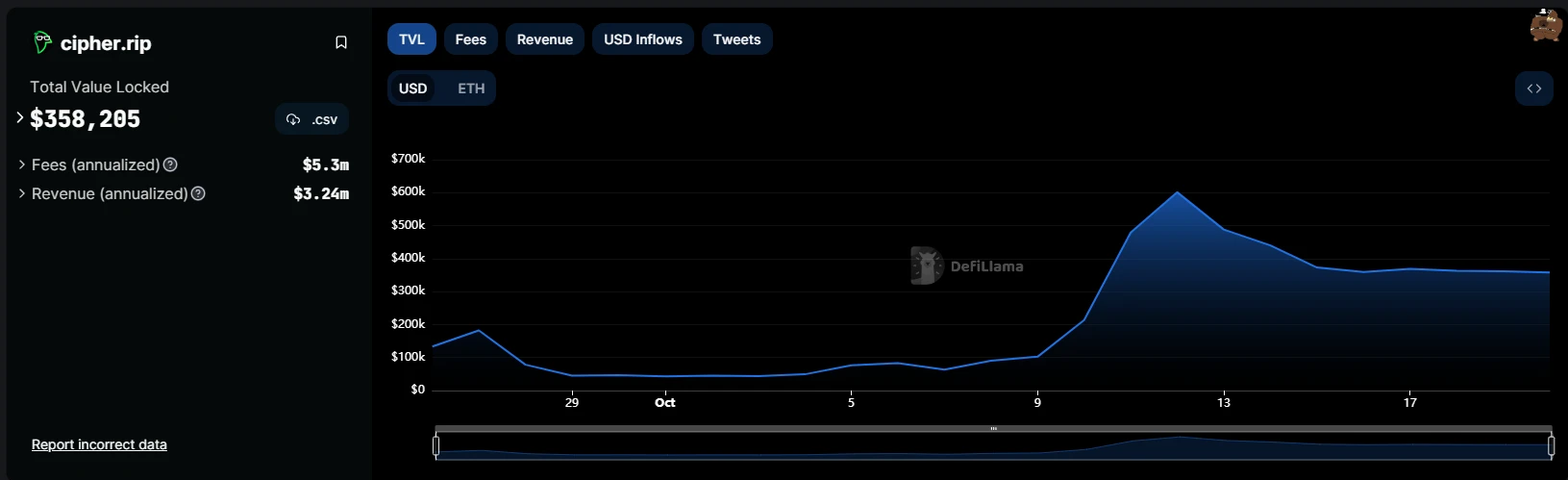1568x480 pixels.
Task: Toggle the Fees chart metric
Action: [x=470, y=39]
